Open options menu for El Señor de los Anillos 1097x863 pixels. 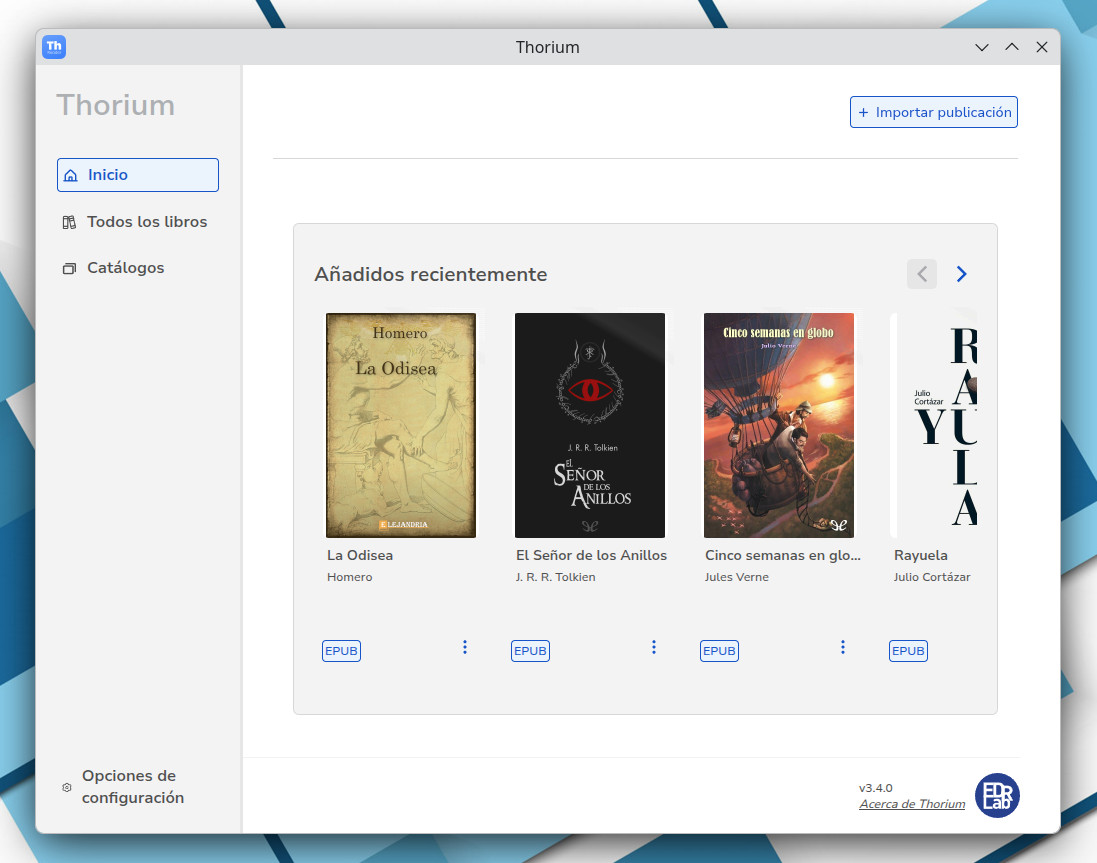tap(653, 648)
